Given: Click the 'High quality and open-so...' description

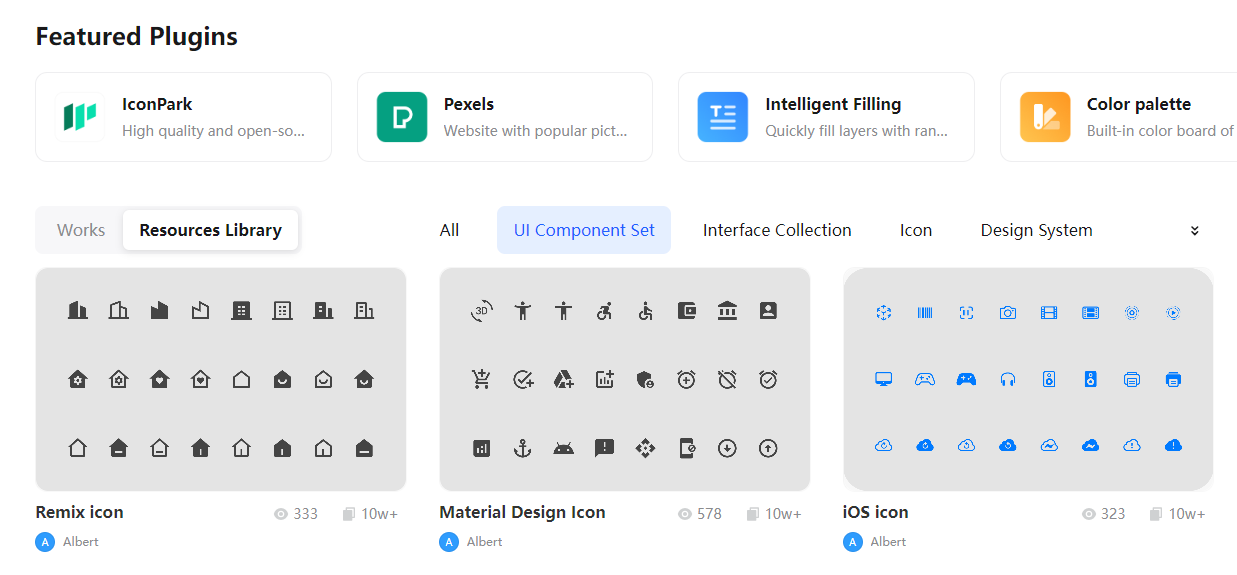Looking at the screenshot, I should (x=214, y=131).
